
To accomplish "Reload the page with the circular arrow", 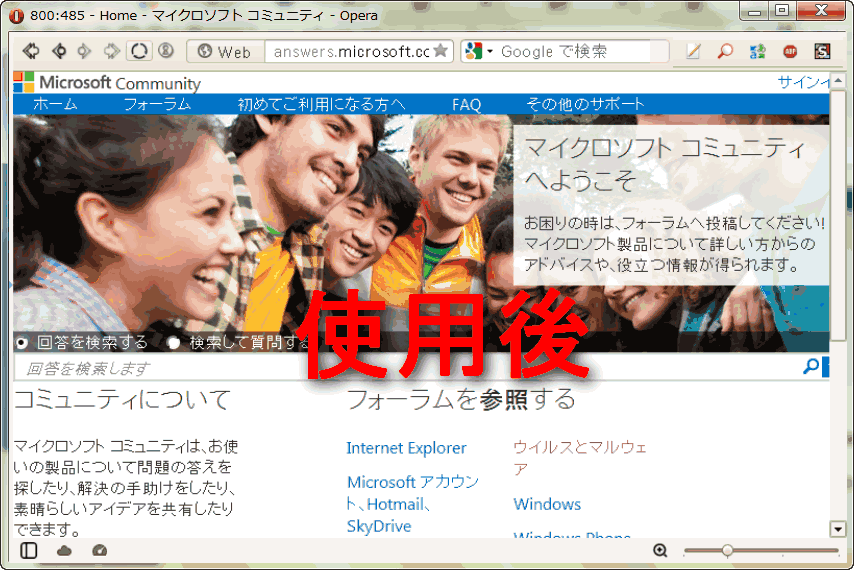I will click(139, 51).
